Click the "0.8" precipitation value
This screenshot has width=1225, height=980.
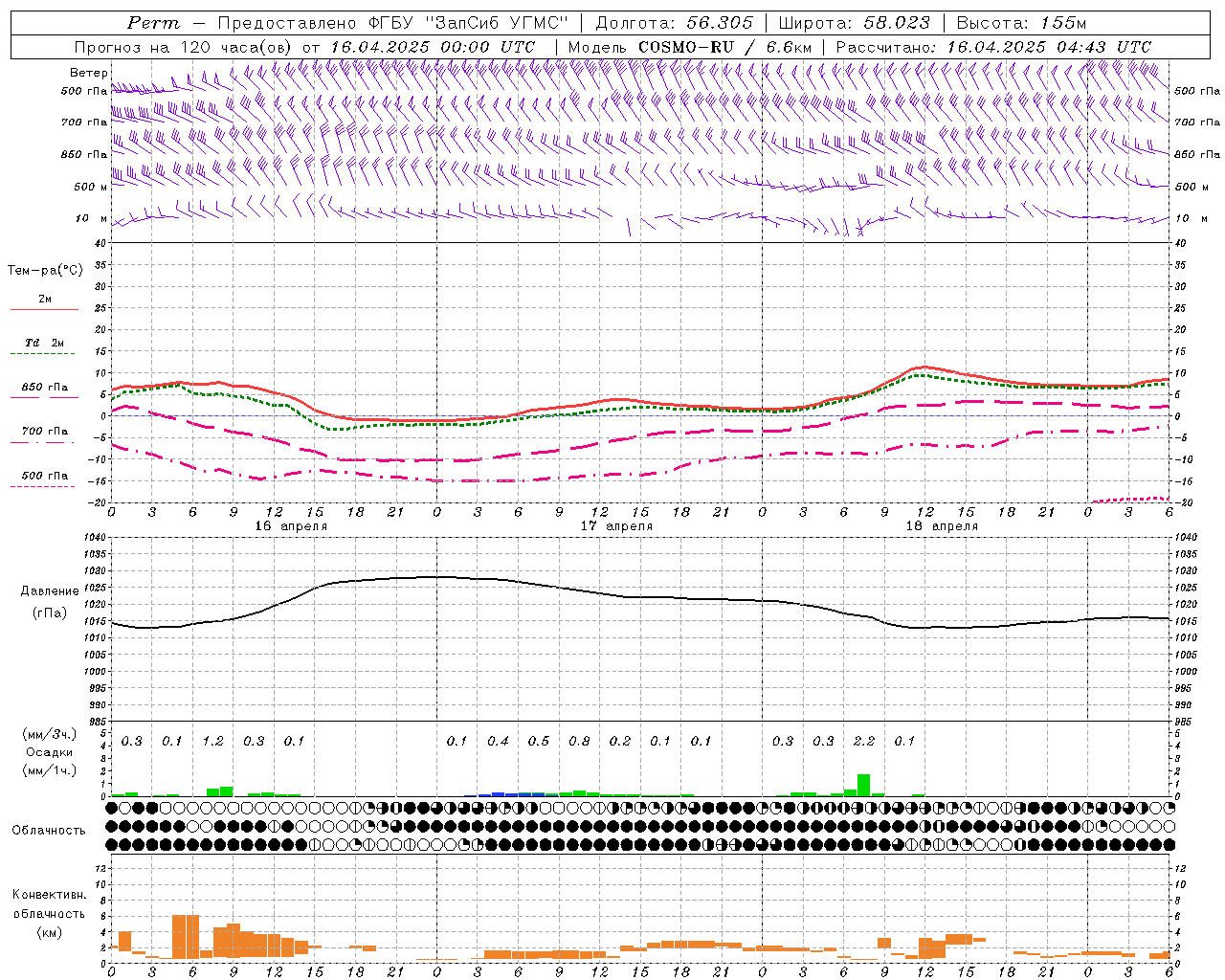click(579, 742)
